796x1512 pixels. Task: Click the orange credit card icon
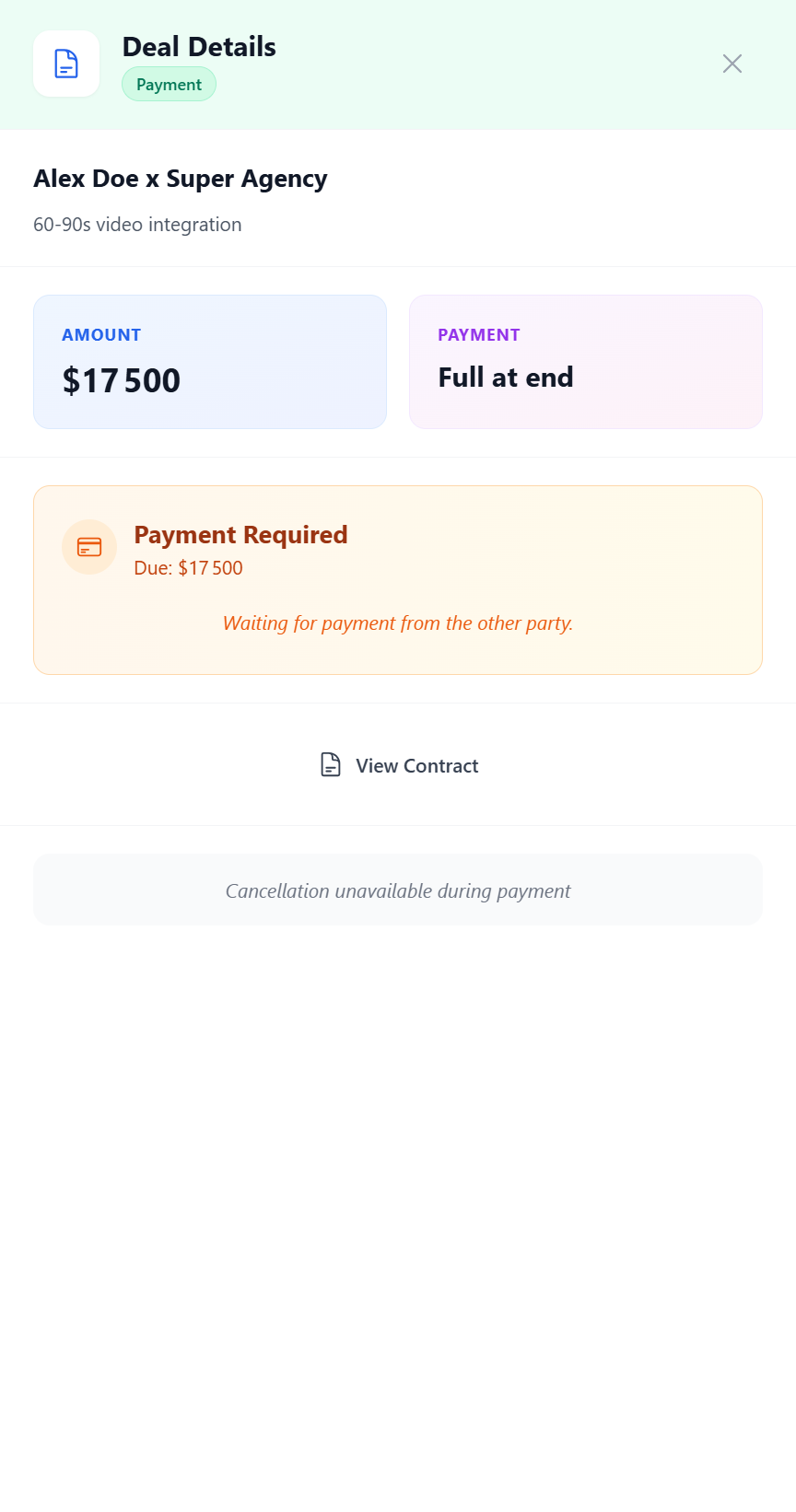point(89,547)
